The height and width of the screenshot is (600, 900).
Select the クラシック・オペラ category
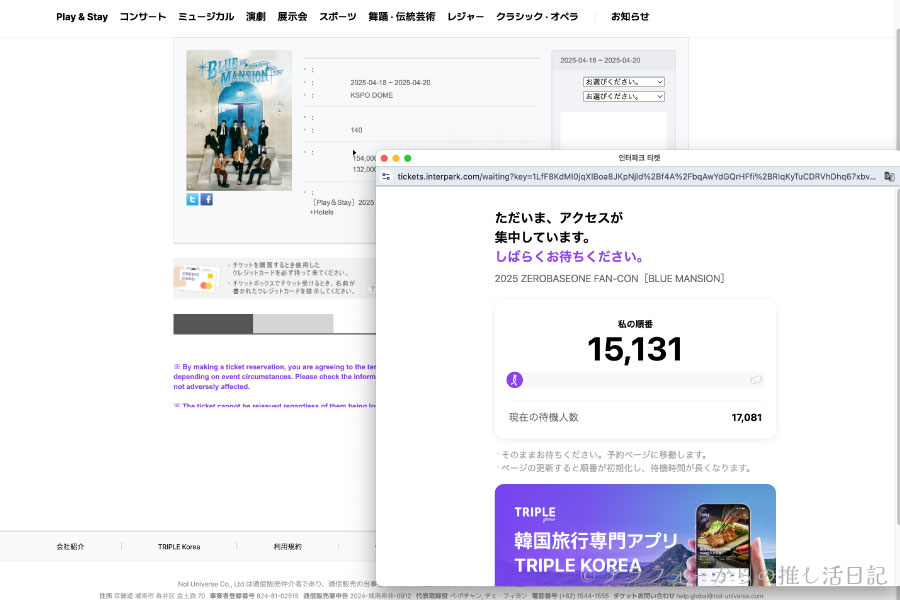click(x=537, y=17)
